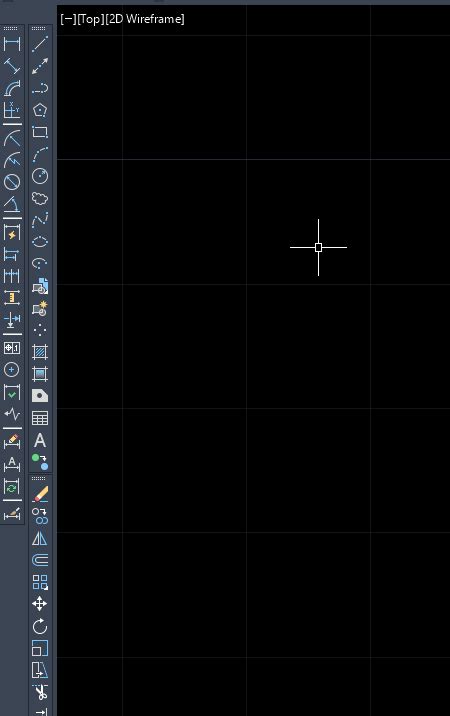
Task: Select the Linear dimension tool
Action: (12, 44)
